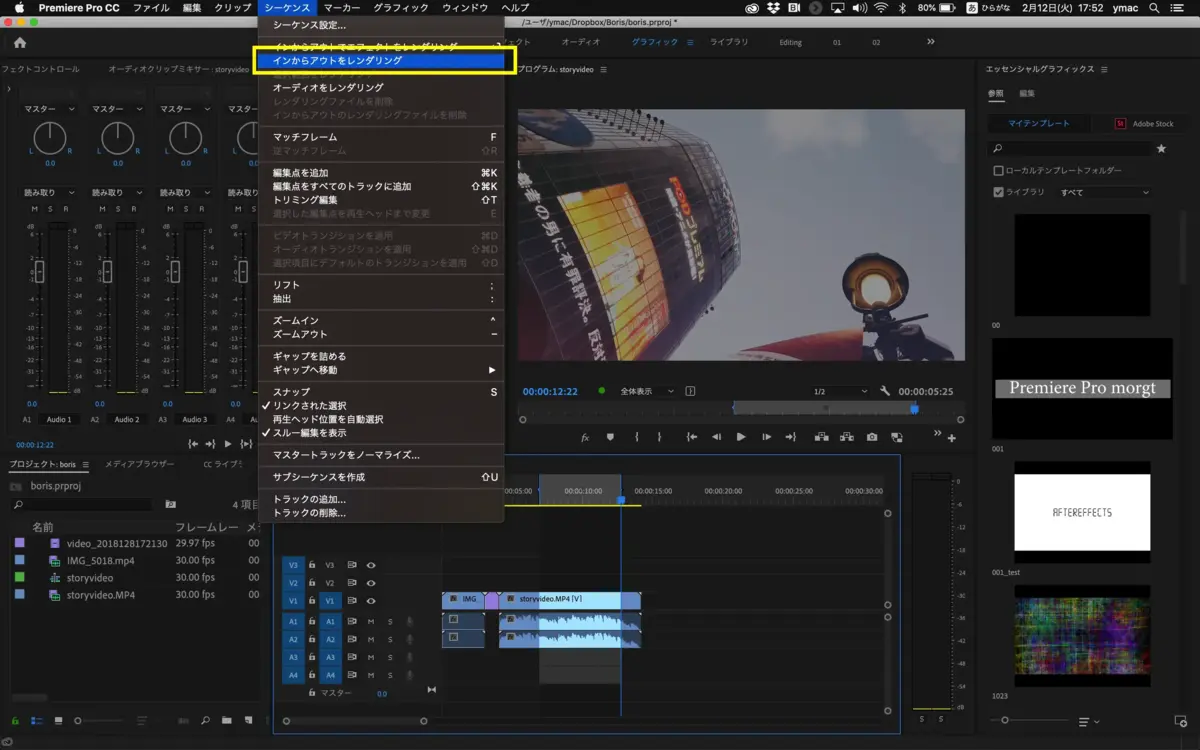The image size is (1200, 750).
Task: Click the Export Frame camera icon
Action: coord(870,435)
